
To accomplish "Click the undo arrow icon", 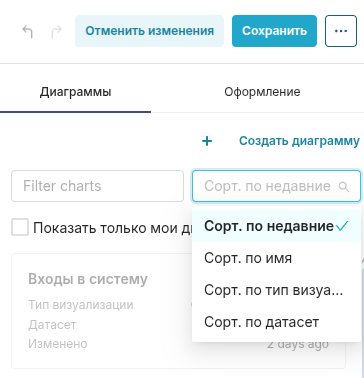I will (x=27, y=32).
